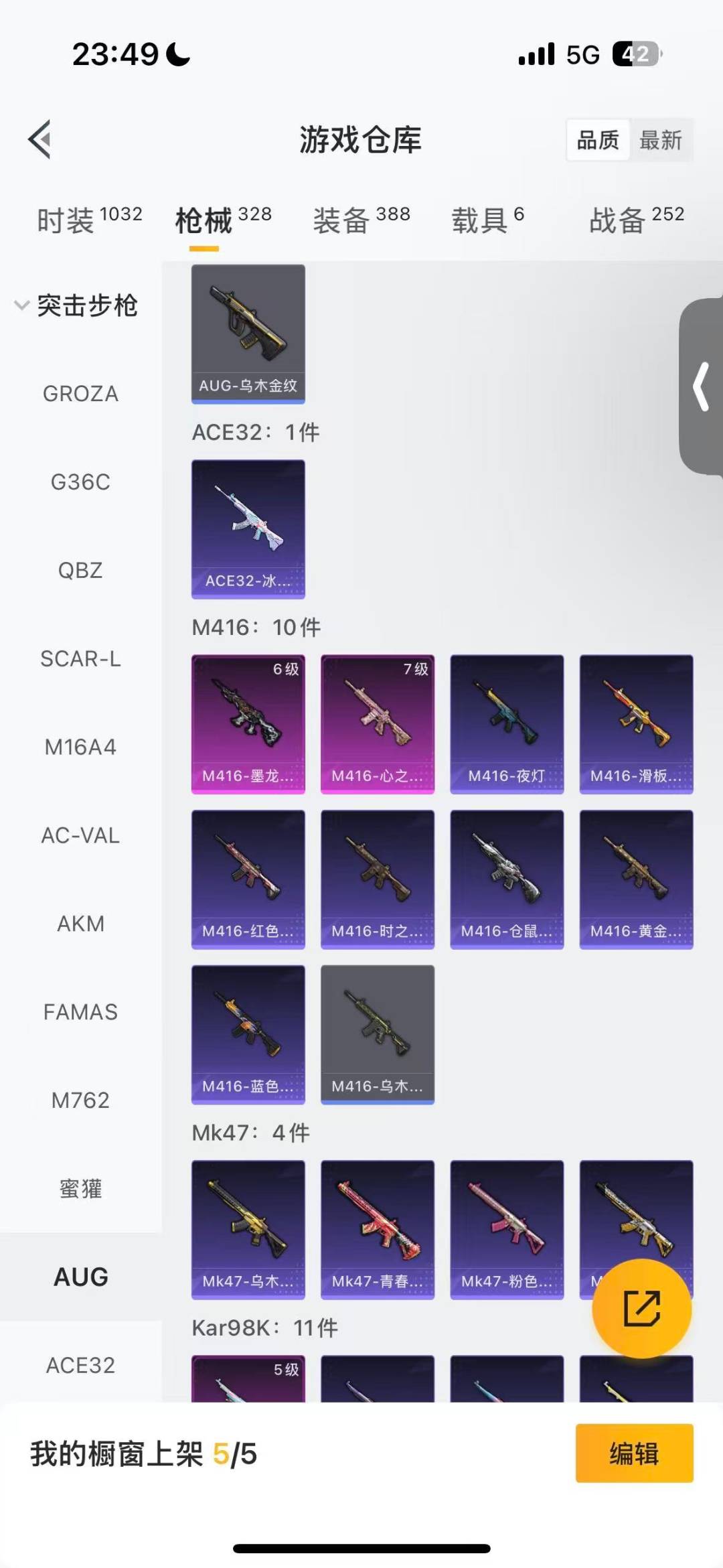723x1568 pixels.
Task: Open the M416-仓鼠 skin item
Action: (x=507, y=879)
